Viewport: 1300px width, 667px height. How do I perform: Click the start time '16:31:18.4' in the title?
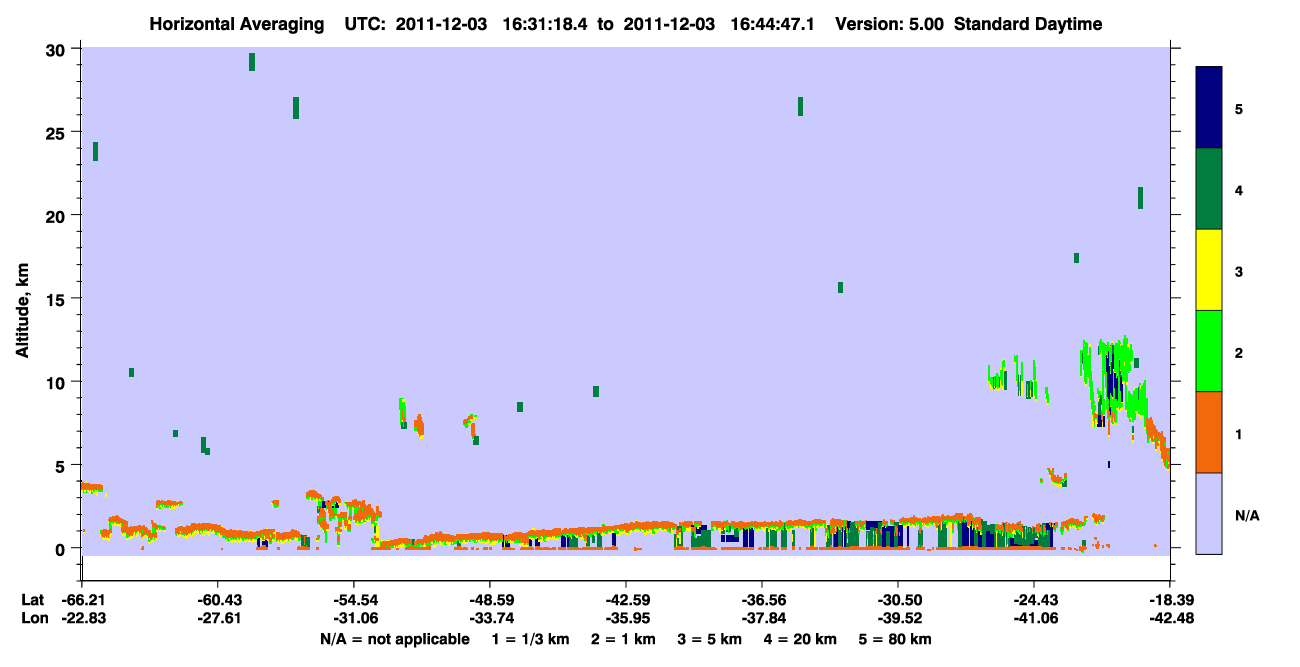(544, 25)
